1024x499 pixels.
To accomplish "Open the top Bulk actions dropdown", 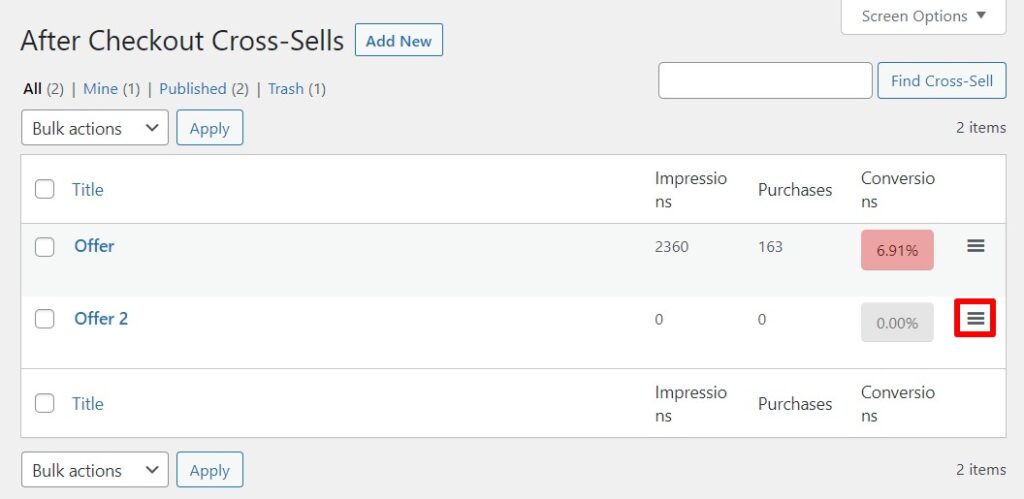I will (95, 128).
